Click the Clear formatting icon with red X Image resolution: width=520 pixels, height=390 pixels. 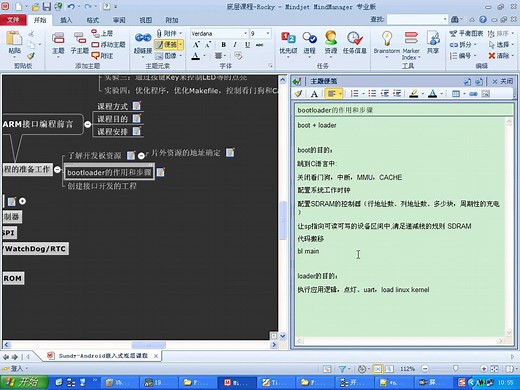[501, 55]
